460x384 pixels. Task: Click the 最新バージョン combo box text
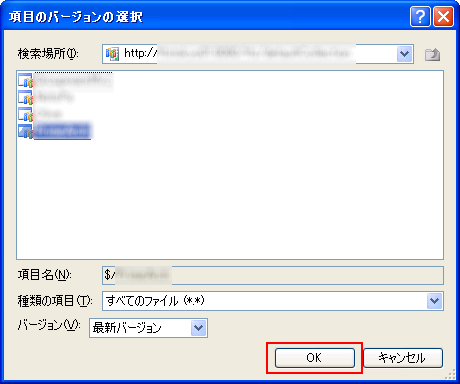127,328
